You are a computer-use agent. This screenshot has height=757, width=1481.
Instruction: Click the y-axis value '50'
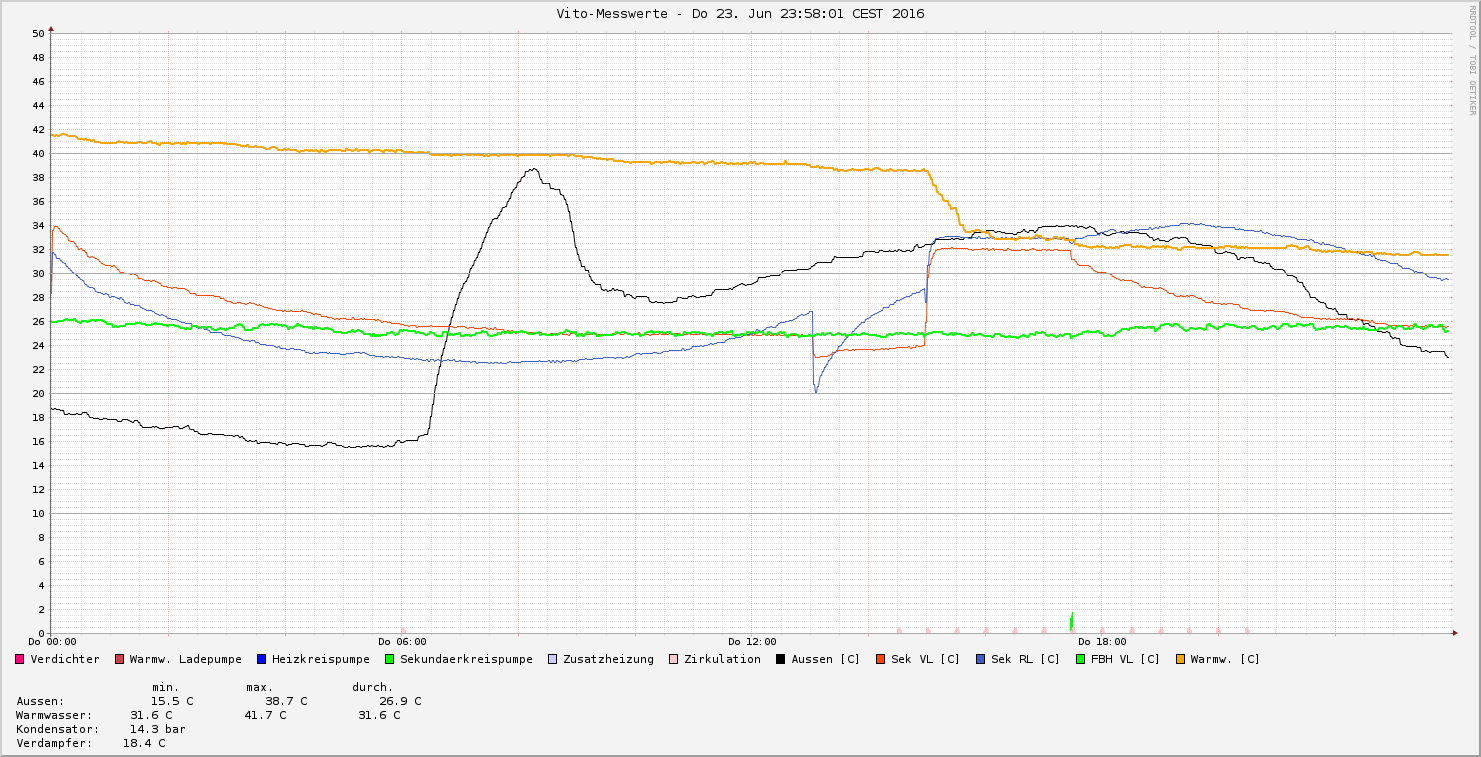pos(38,34)
